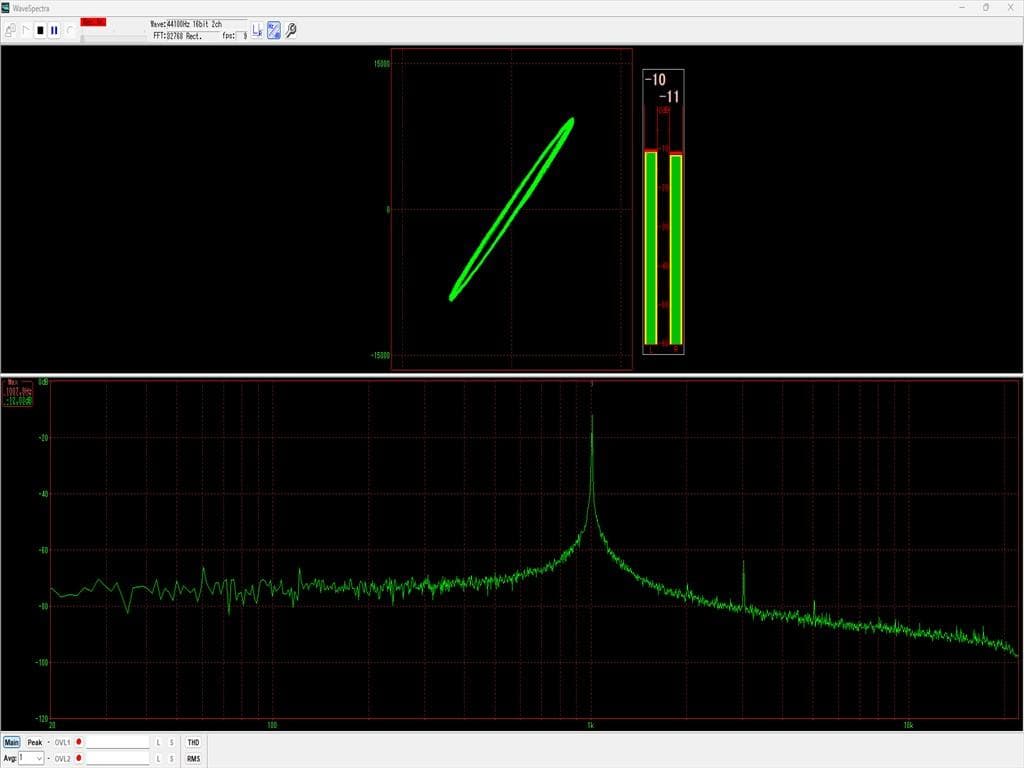Click the repeat loop icon
This screenshot has height=768, width=1024.
[69, 31]
